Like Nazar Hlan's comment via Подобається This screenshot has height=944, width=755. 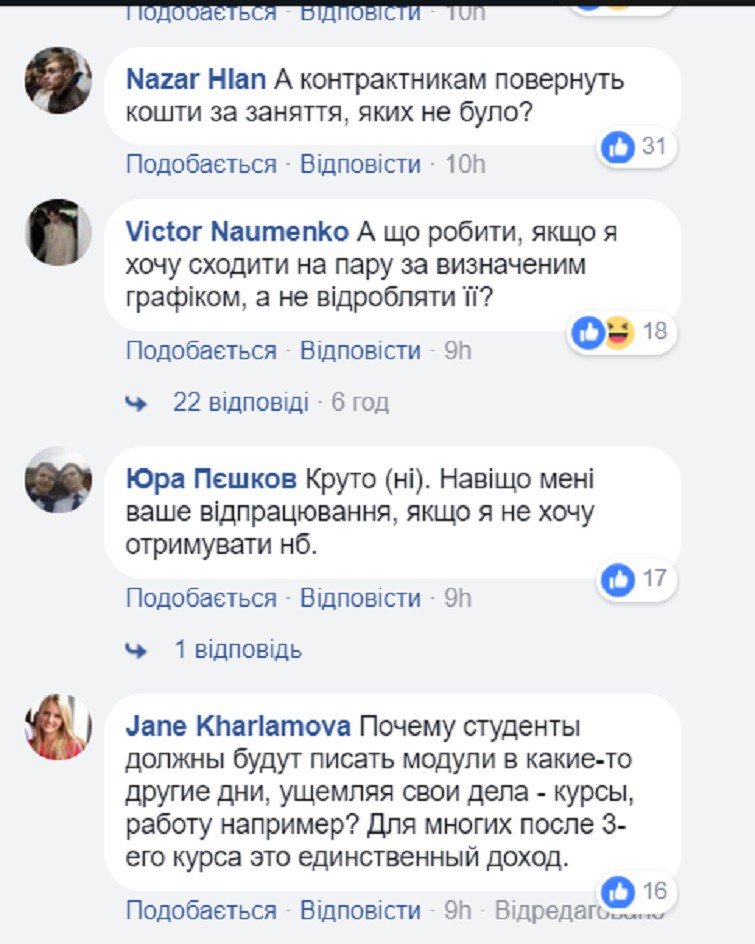point(201,164)
